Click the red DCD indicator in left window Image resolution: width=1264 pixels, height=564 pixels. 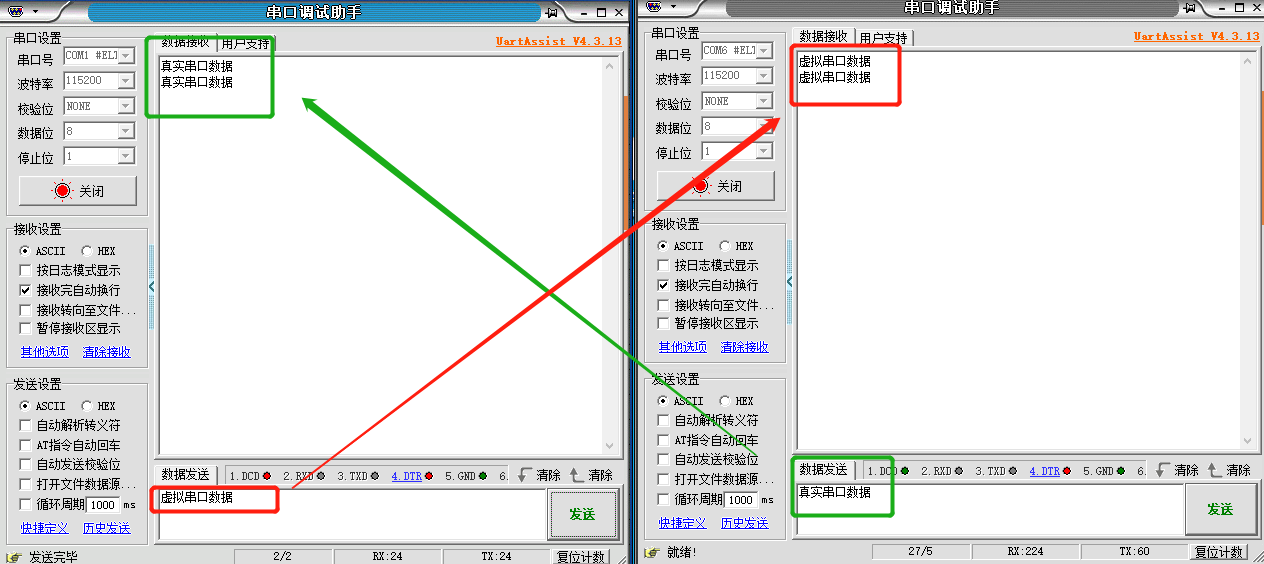[267, 476]
